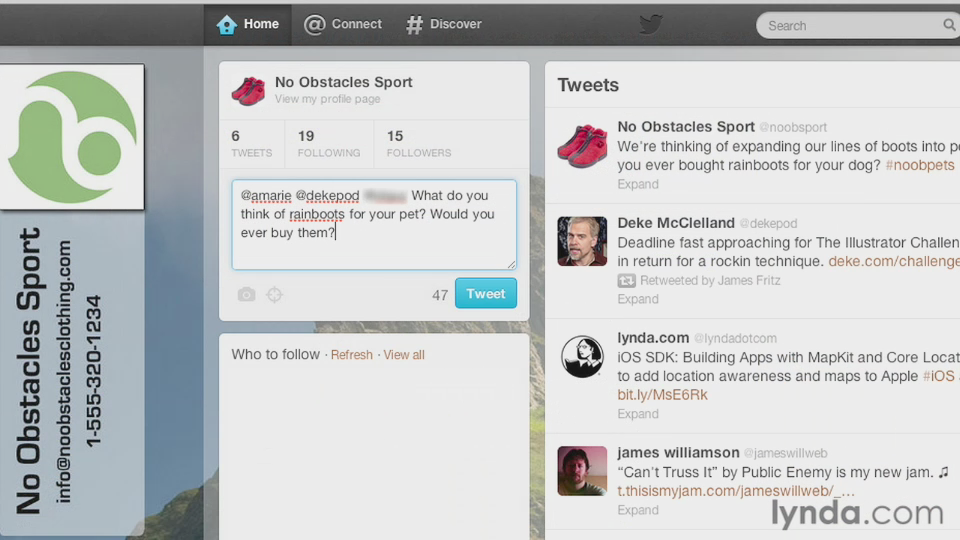Click the add location crosshair icon

(x=275, y=294)
